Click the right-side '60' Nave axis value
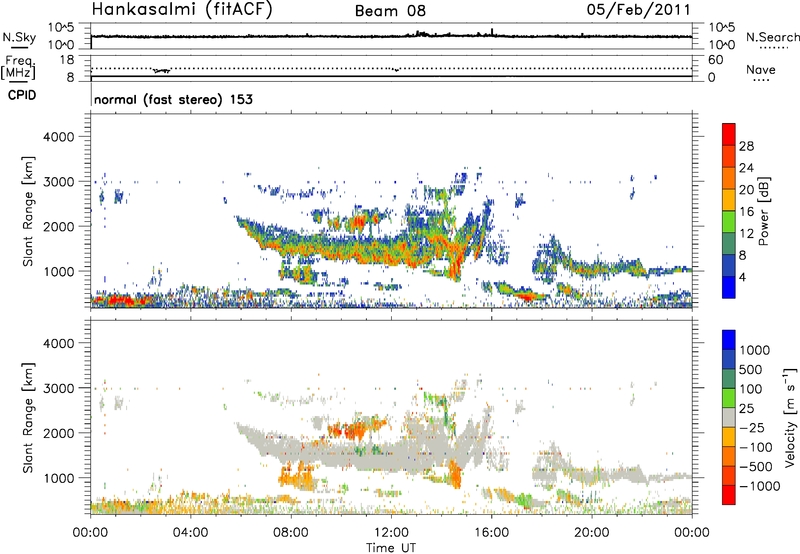The image size is (800, 554). point(716,60)
